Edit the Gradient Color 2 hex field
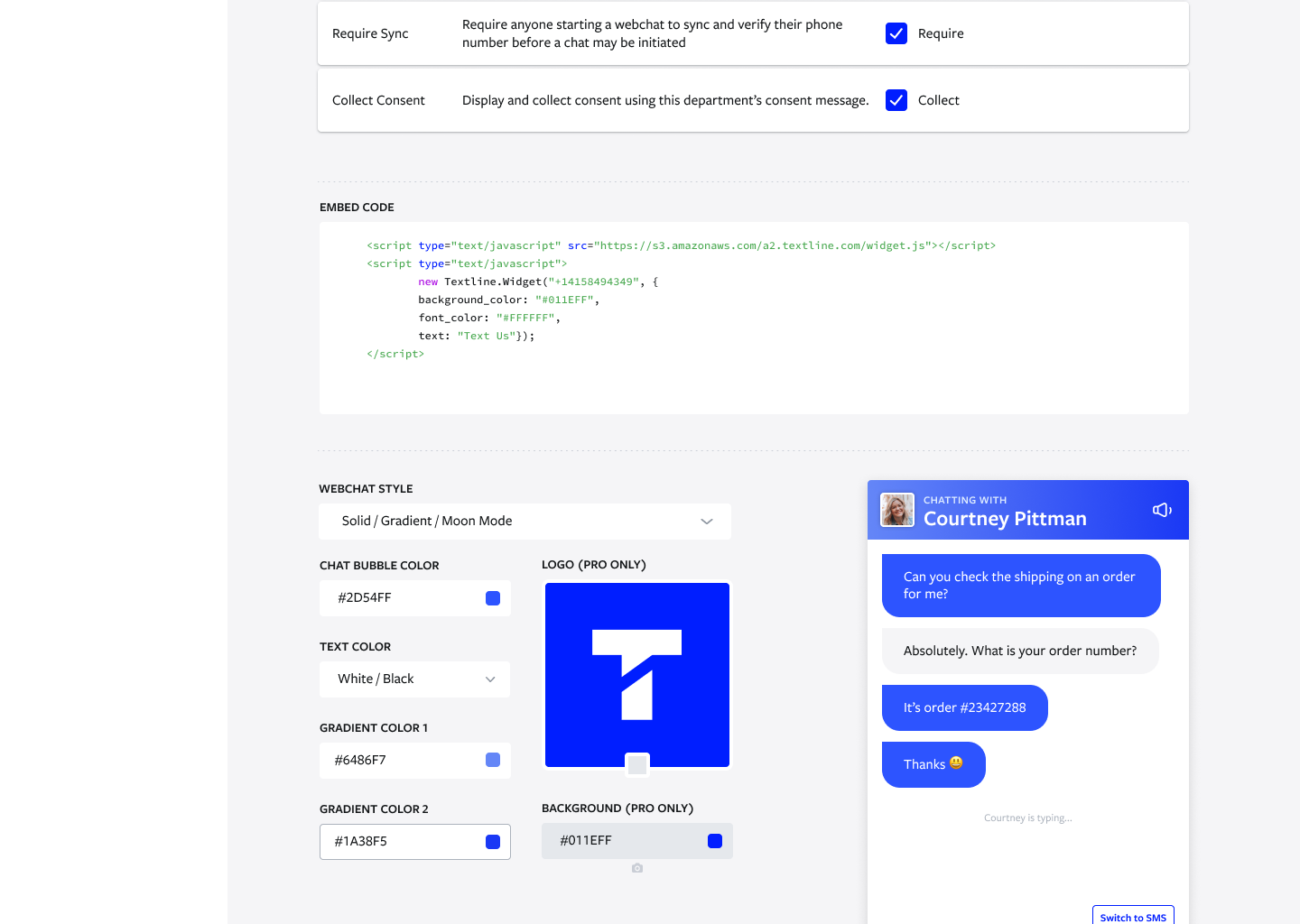 [x=415, y=842]
